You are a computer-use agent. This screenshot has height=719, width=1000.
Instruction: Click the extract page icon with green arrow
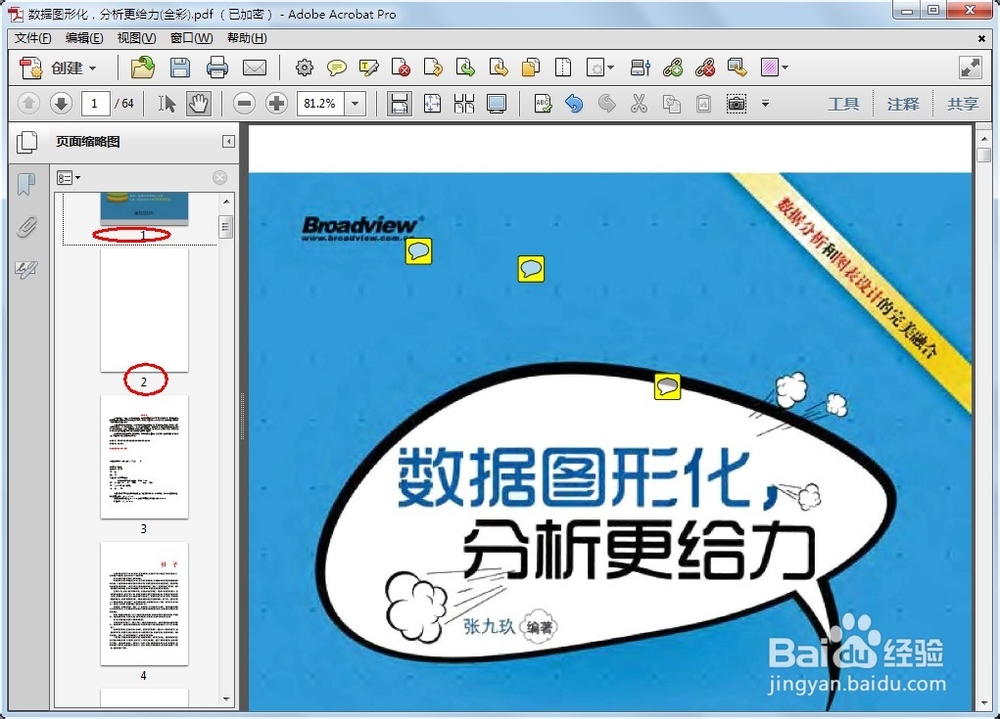466,68
